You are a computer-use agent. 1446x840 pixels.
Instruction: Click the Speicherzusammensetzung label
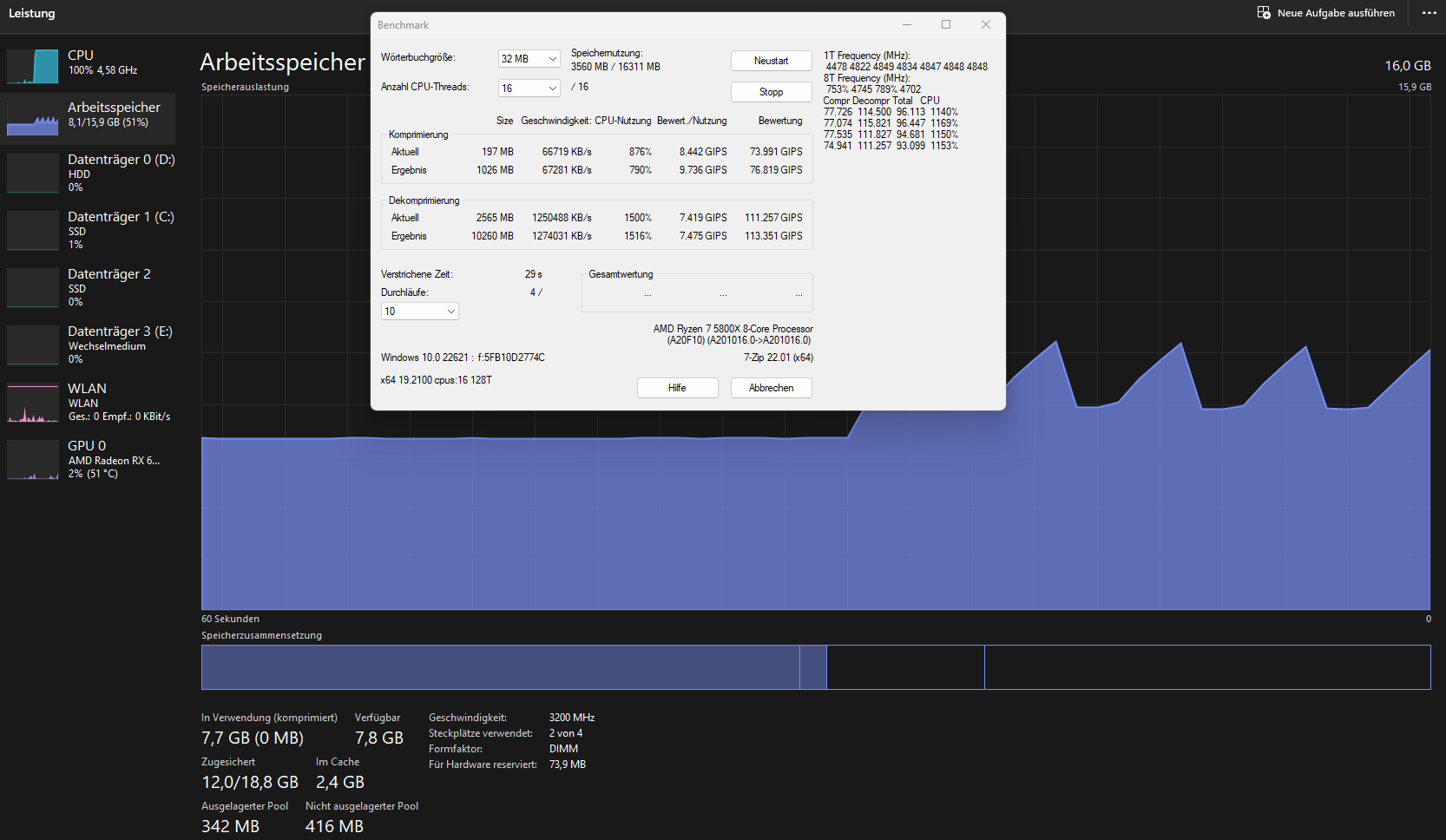pyautogui.click(x=261, y=635)
